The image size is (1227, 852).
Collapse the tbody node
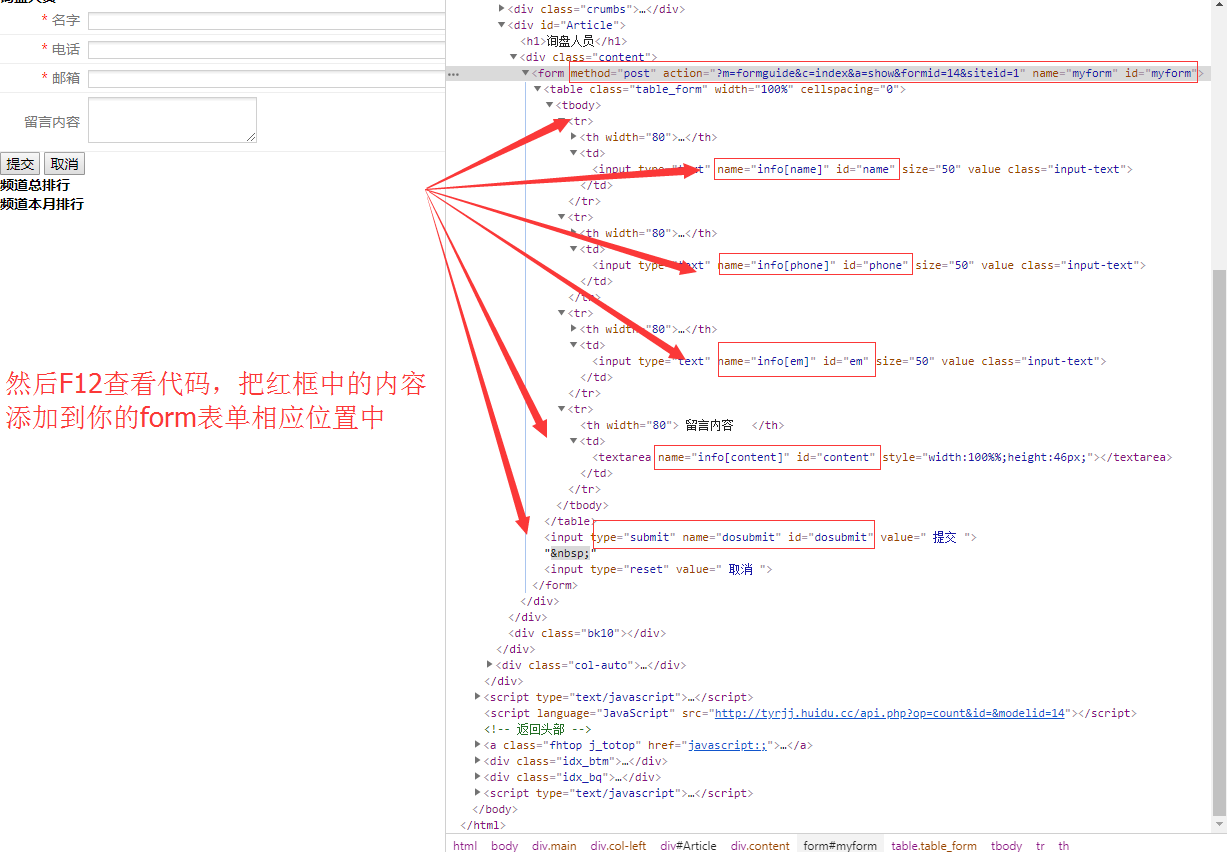[549, 105]
